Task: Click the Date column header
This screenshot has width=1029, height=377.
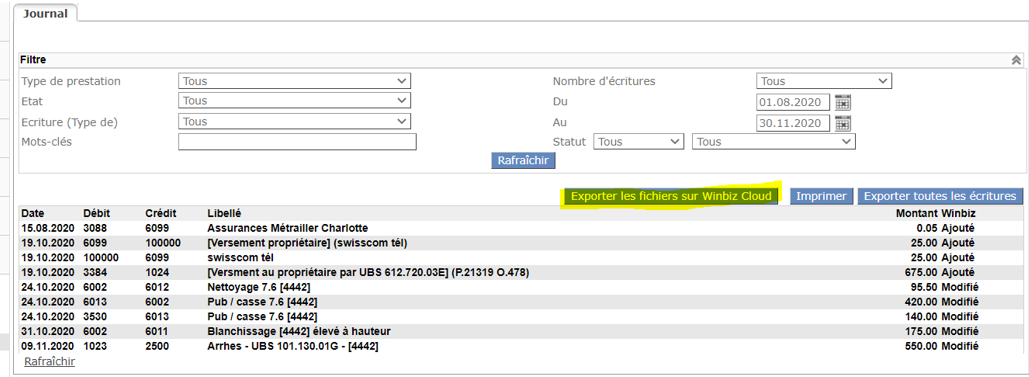Action: pos(32,213)
